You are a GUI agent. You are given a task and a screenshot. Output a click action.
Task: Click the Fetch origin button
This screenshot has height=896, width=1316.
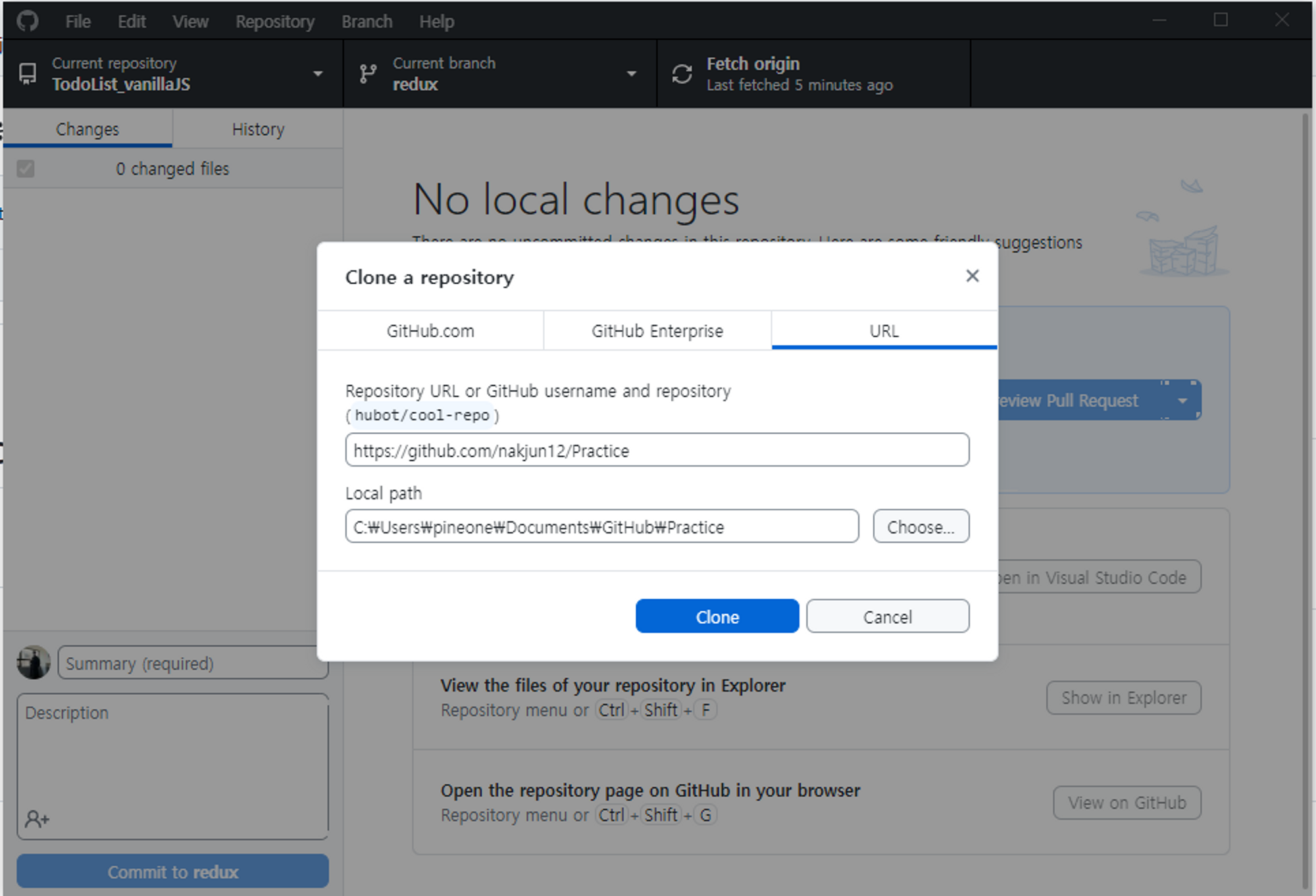(x=813, y=74)
